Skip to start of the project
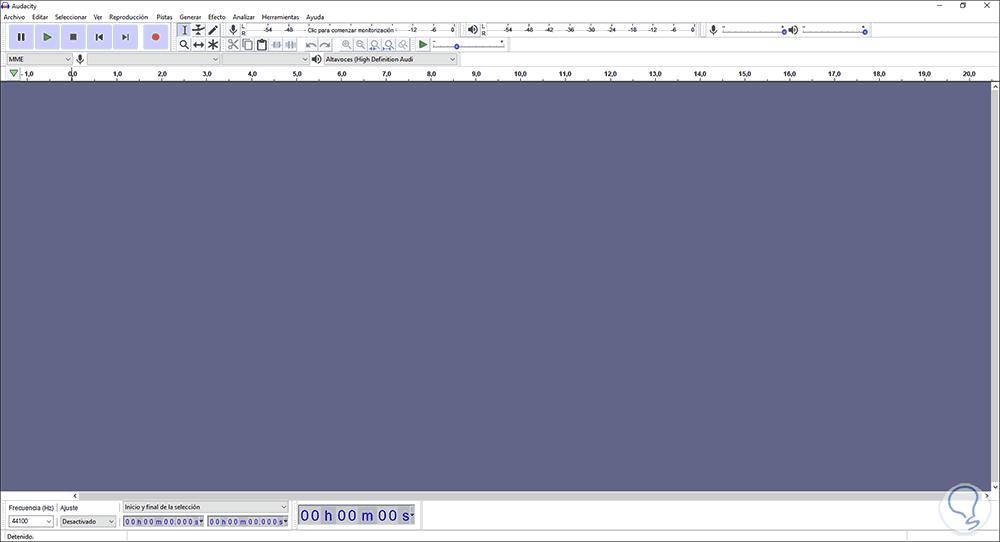Screen dimensions: 1000x542 99,37
